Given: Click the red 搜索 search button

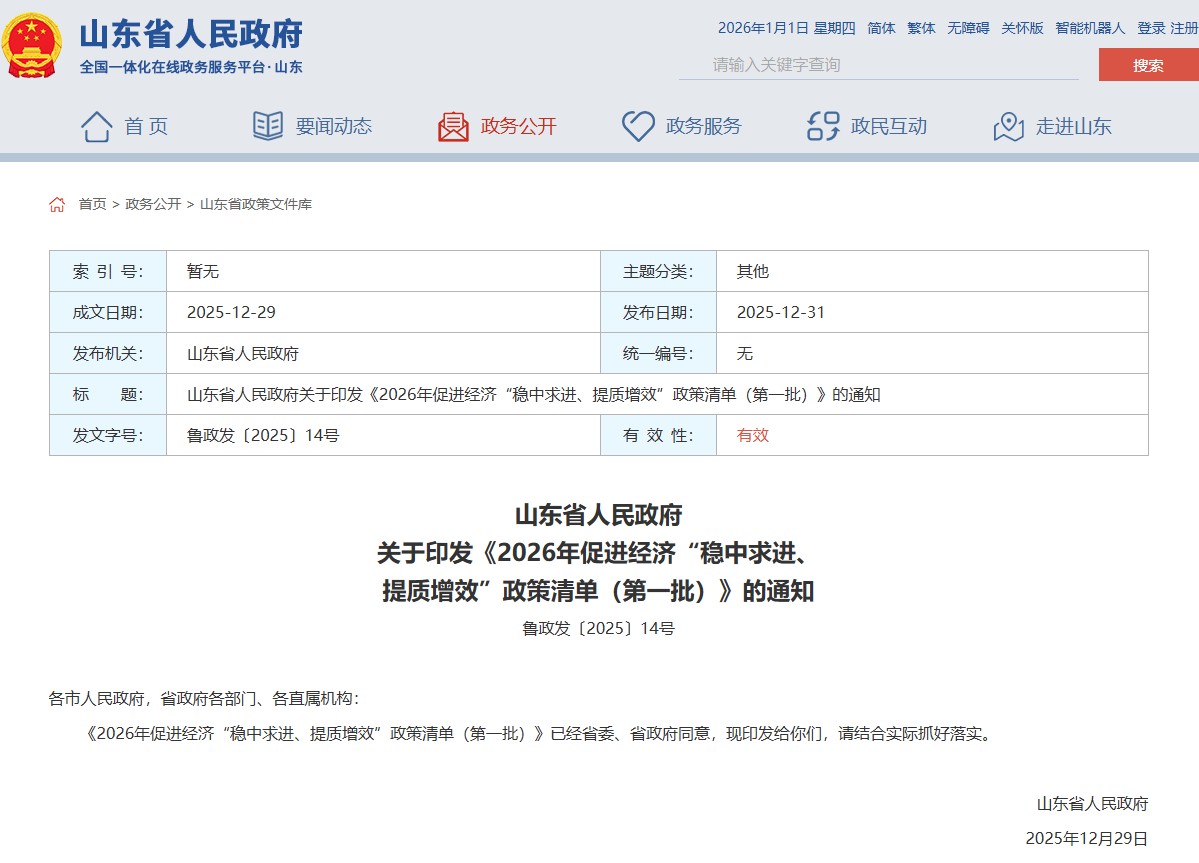Looking at the screenshot, I should [1152, 63].
